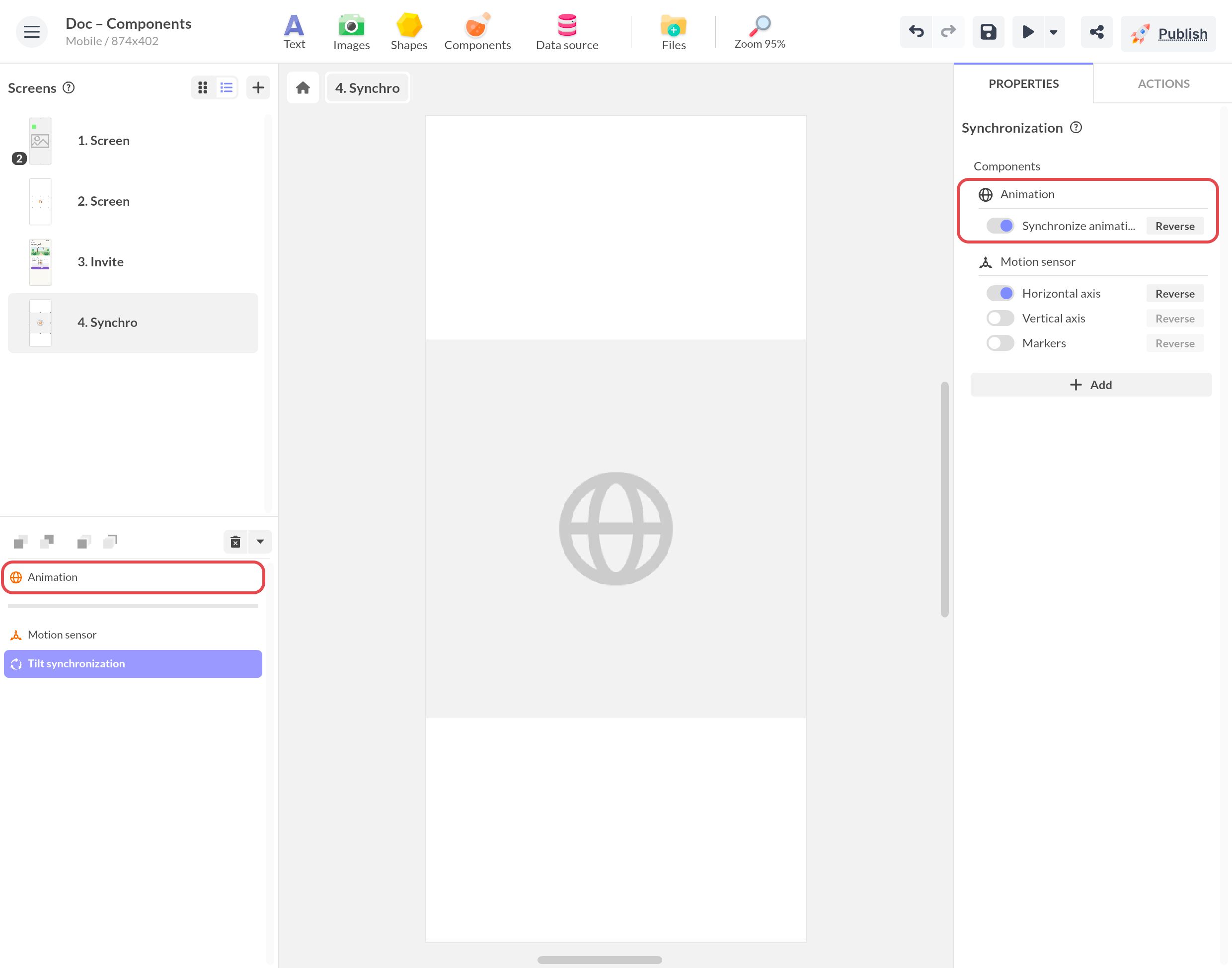Save the project with disk icon

click(989, 32)
